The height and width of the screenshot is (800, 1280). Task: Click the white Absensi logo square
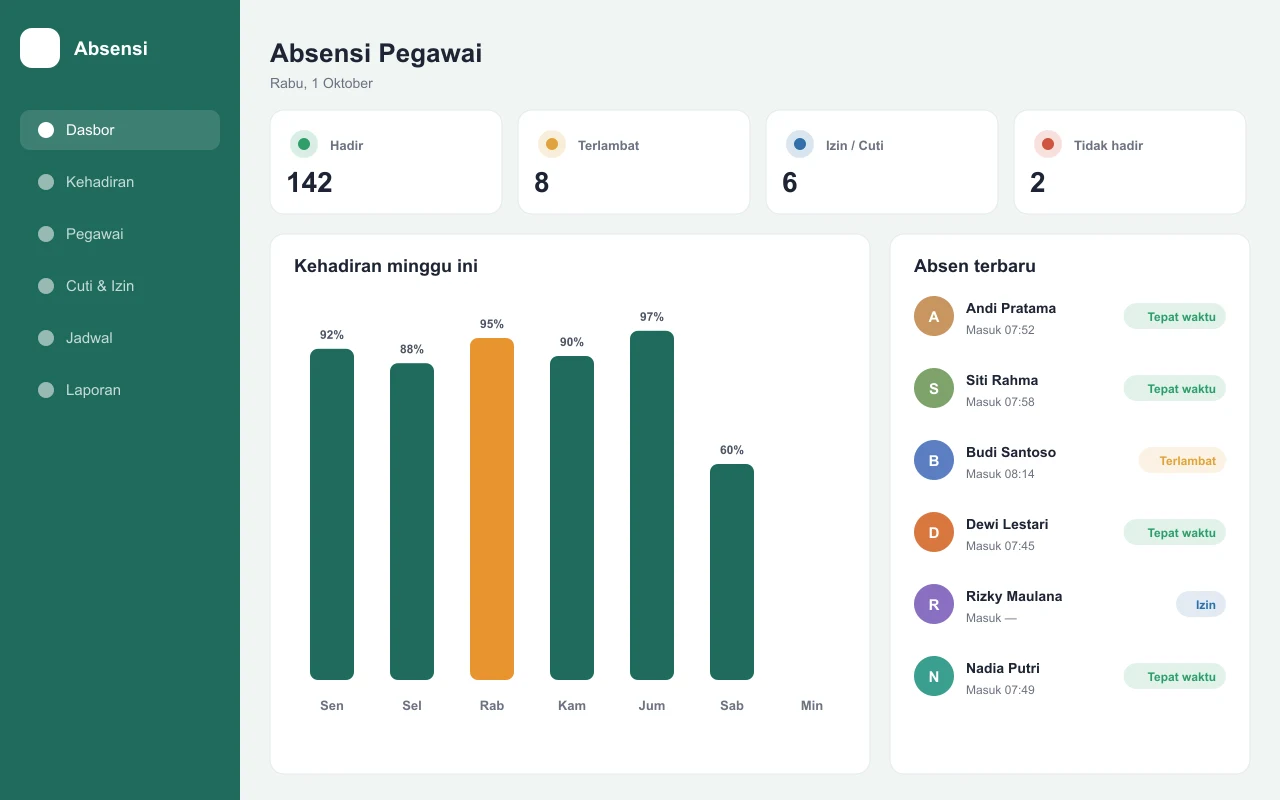(x=40, y=48)
